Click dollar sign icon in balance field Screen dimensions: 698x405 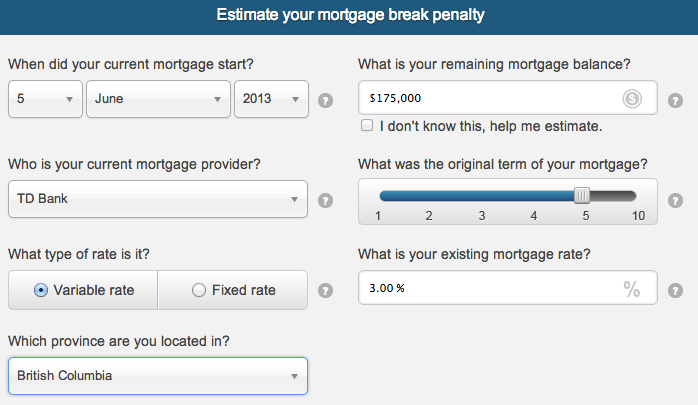click(631, 98)
